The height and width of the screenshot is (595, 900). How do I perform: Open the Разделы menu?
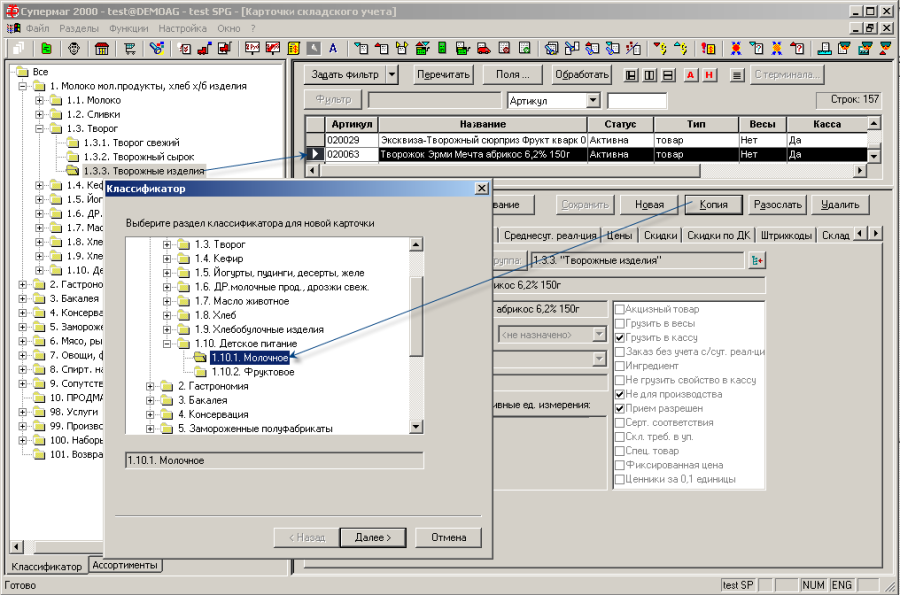click(79, 28)
